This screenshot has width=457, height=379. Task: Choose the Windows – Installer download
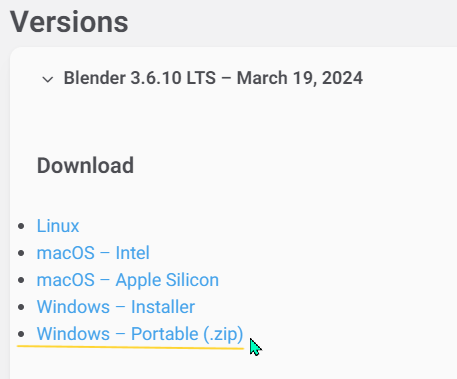click(116, 307)
